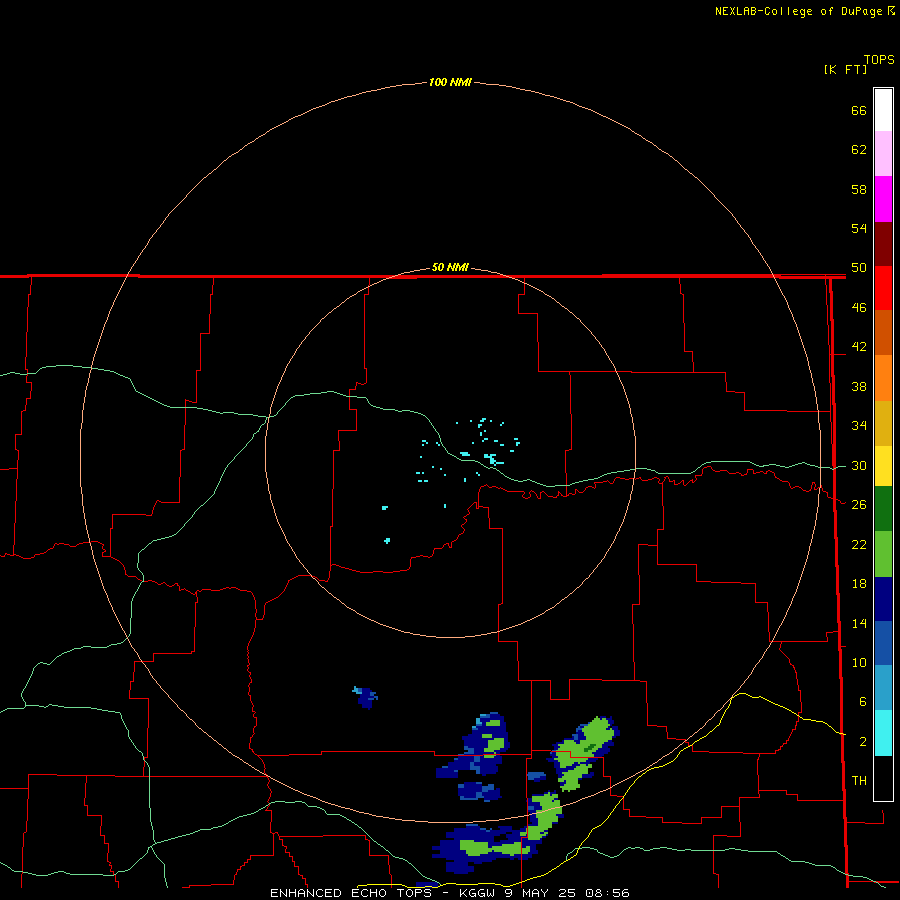The height and width of the screenshot is (900, 900).
Task: Pick the light orange legend swatch
Action: point(883,378)
